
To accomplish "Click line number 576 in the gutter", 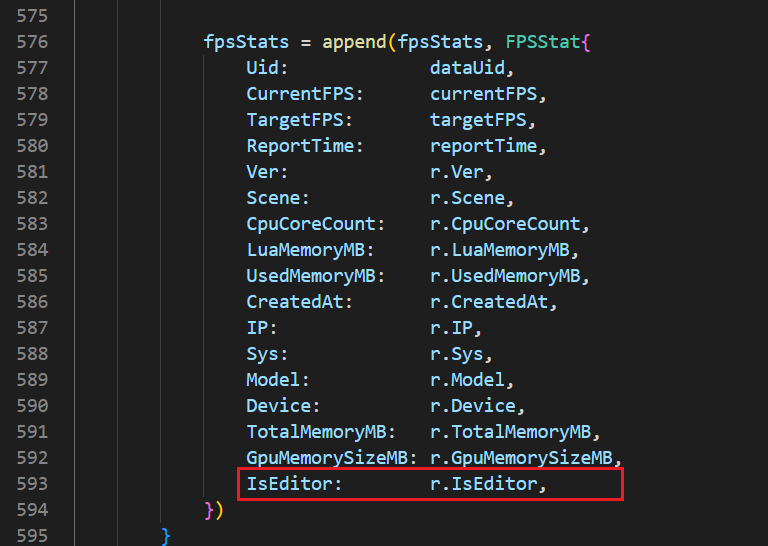I will tap(32, 42).
